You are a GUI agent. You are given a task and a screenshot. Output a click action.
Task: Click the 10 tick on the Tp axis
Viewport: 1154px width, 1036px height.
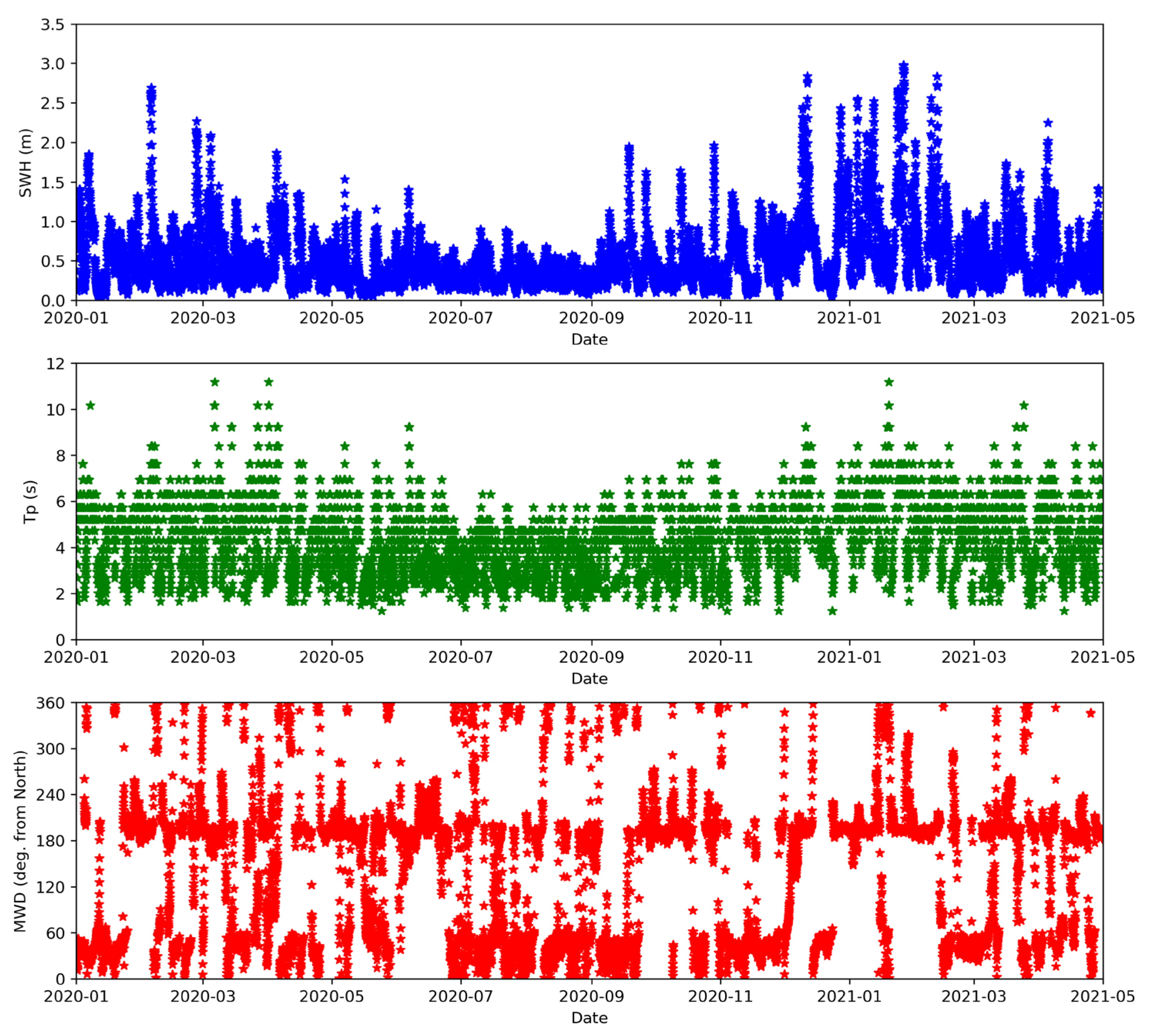tap(56, 410)
